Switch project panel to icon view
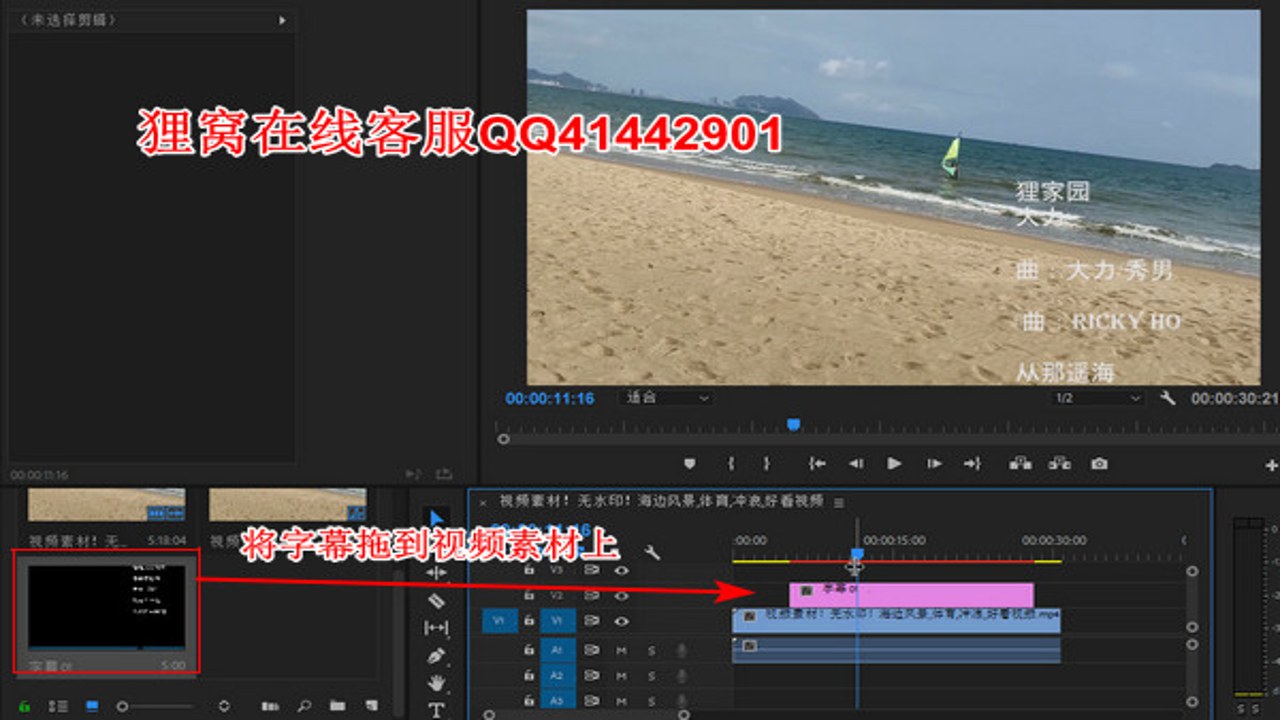The height and width of the screenshot is (720, 1280). tap(92, 706)
